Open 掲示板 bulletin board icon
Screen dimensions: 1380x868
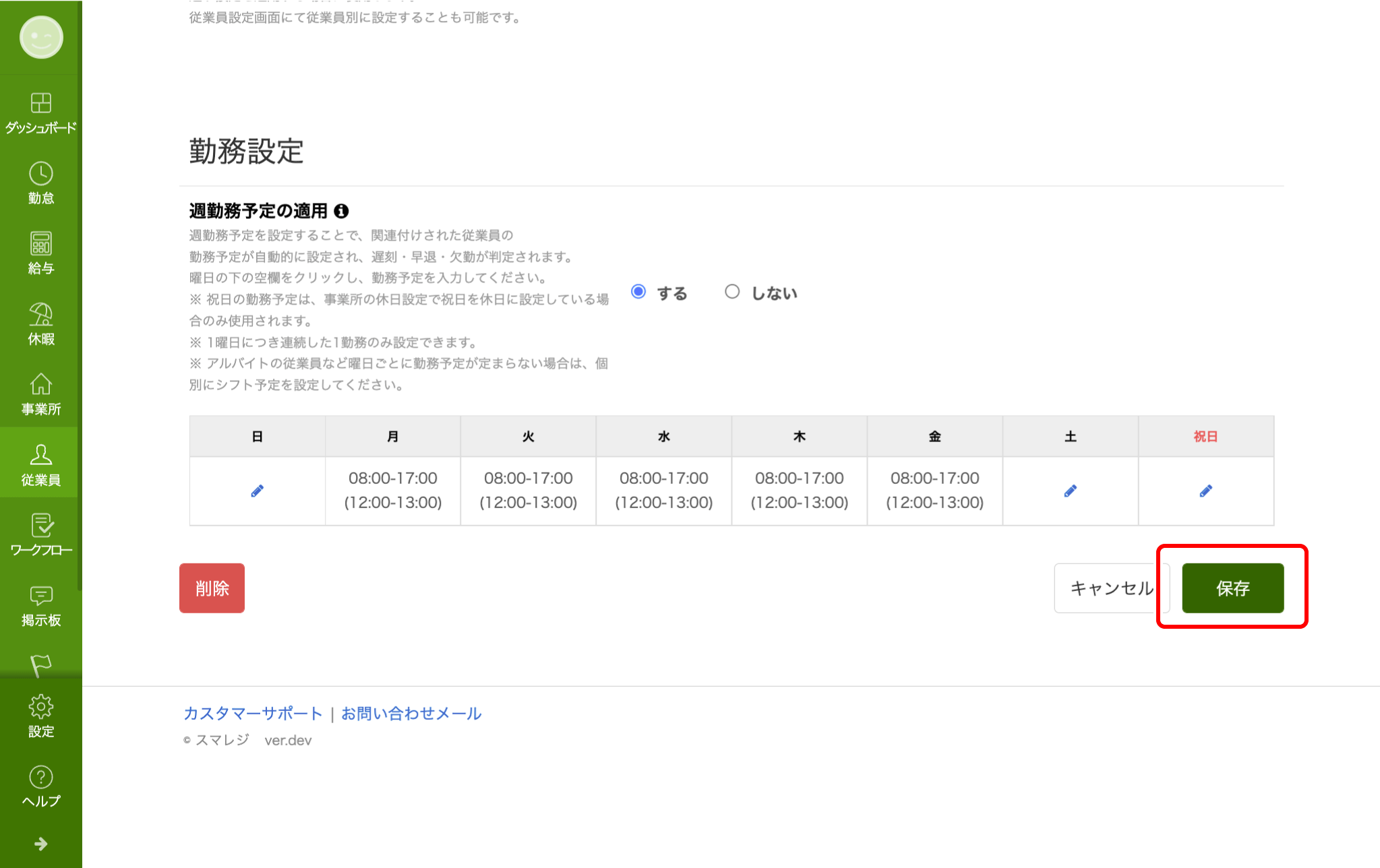pos(40,596)
